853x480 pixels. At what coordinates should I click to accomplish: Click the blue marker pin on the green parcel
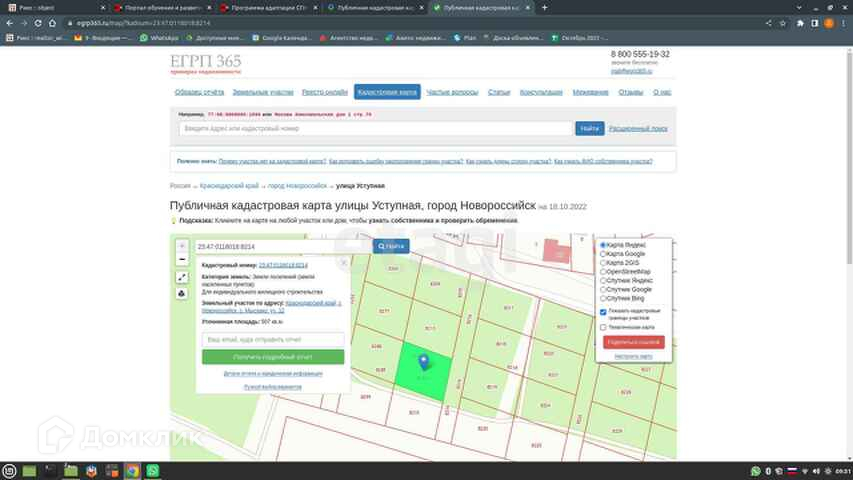pyautogui.click(x=424, y=361)
